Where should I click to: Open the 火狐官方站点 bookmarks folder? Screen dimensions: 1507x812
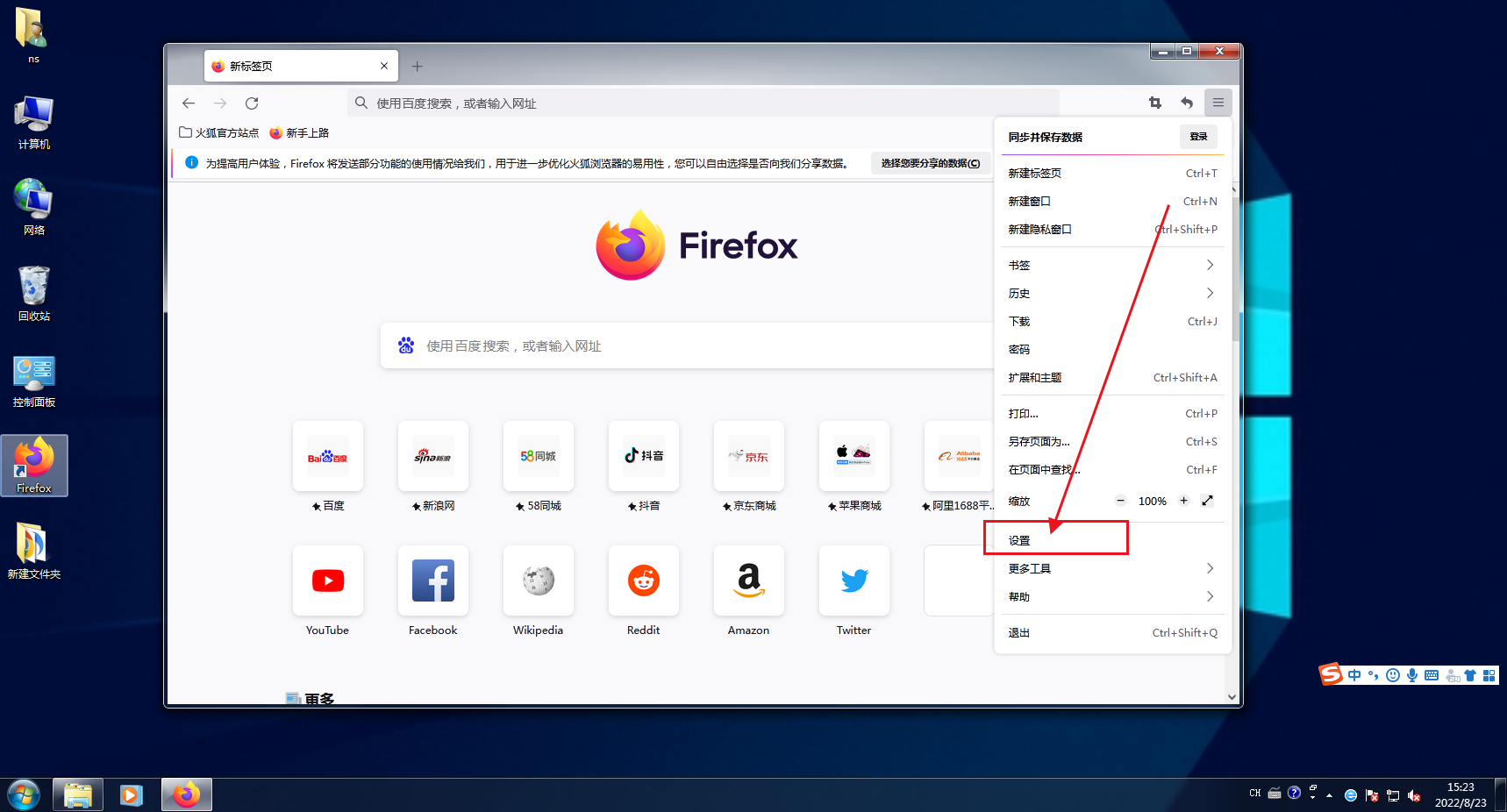219,132
